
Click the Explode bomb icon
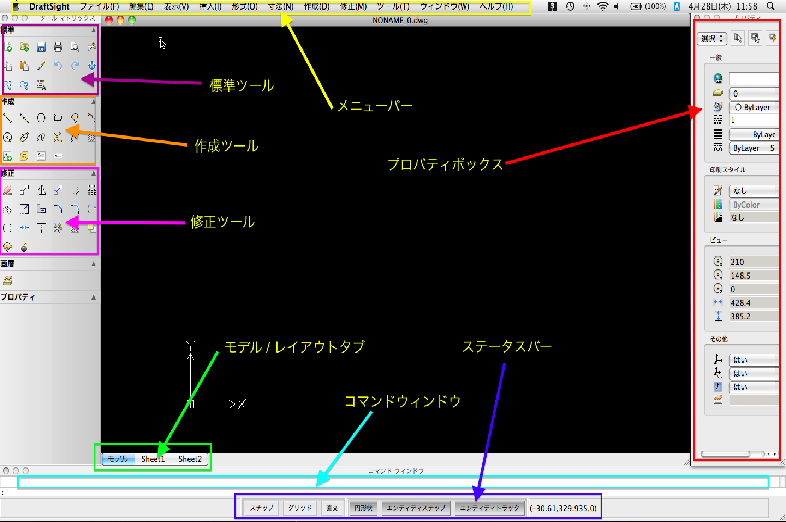(x=24, y=247)
